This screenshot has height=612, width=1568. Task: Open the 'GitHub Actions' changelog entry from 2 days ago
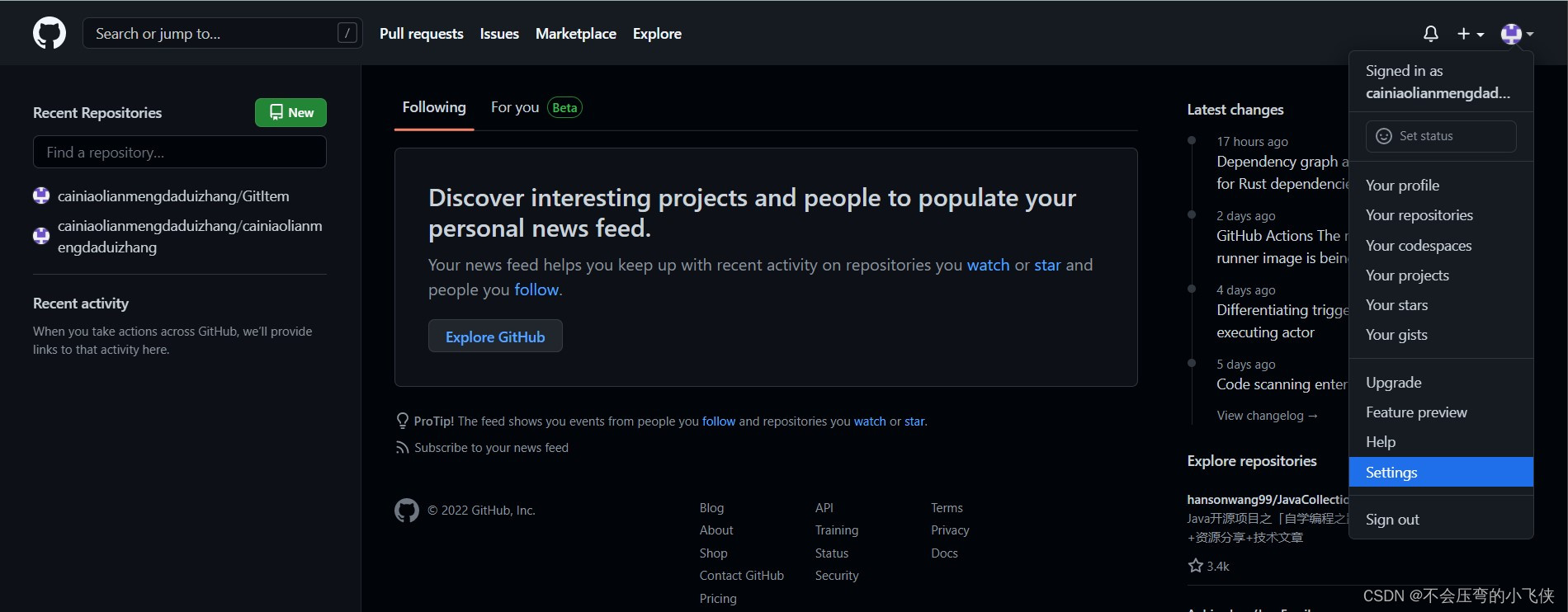[1282, 247]
